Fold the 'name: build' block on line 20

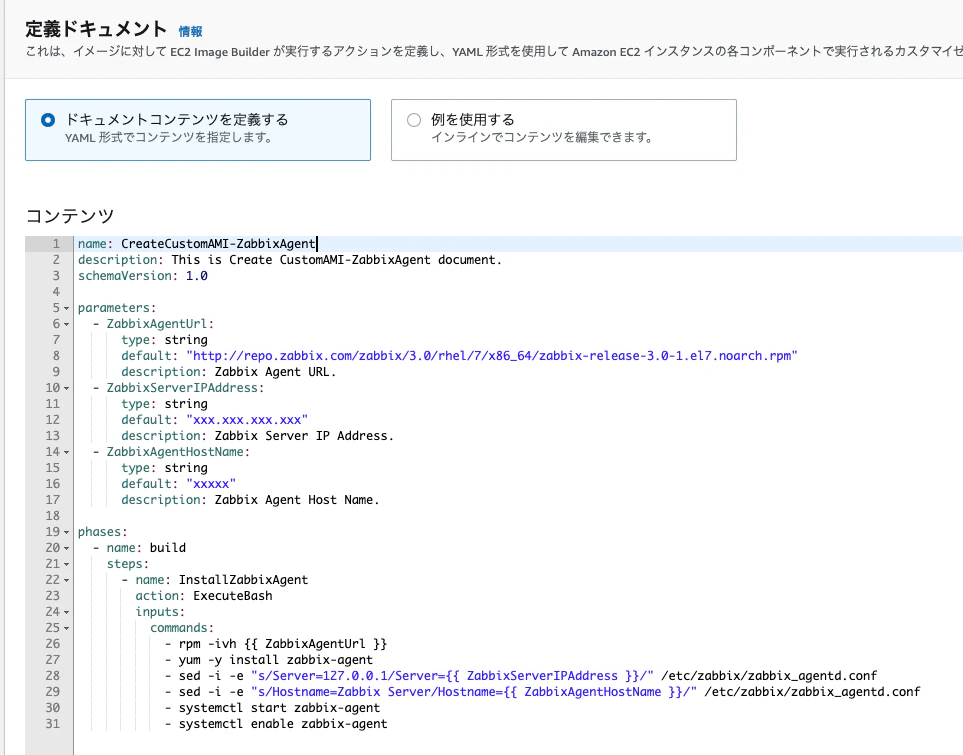(x=66, y=548)
